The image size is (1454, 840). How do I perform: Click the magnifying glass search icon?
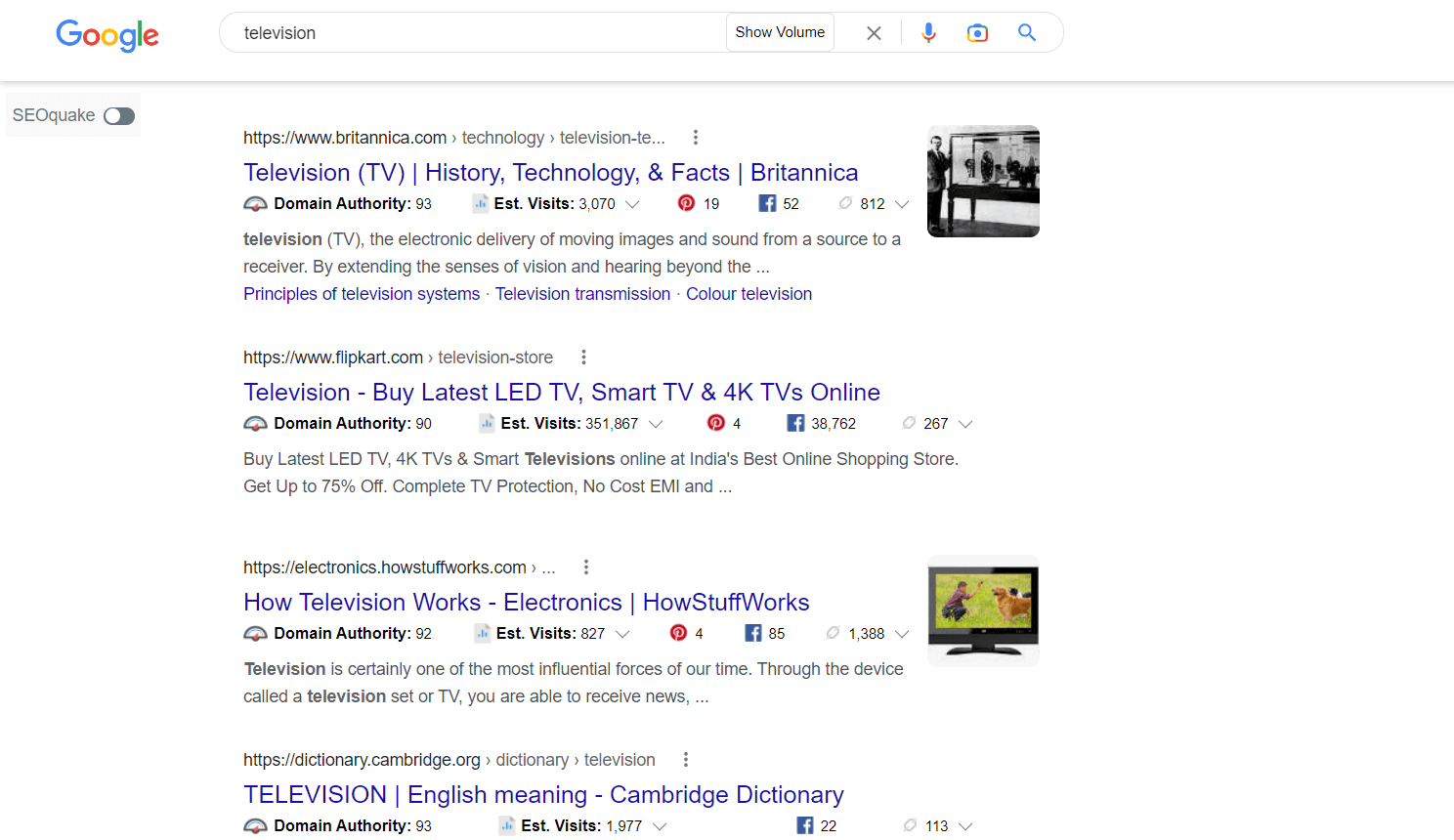(x=1027, y=32)
